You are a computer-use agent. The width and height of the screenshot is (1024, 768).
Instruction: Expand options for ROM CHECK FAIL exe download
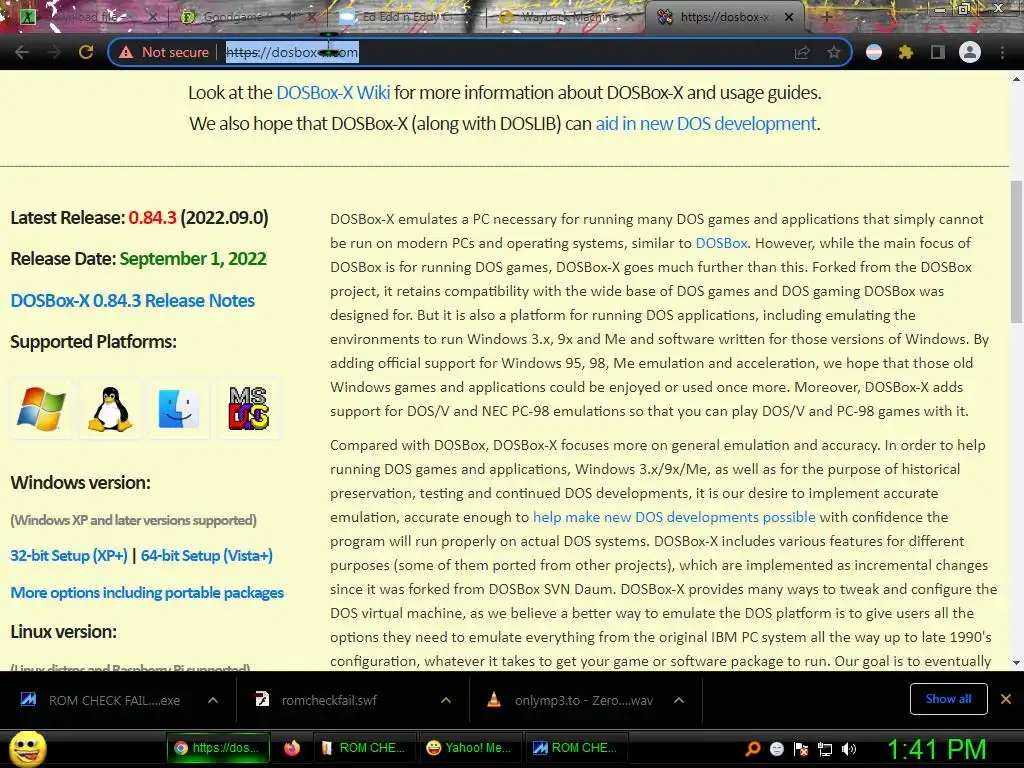(213, 700)
